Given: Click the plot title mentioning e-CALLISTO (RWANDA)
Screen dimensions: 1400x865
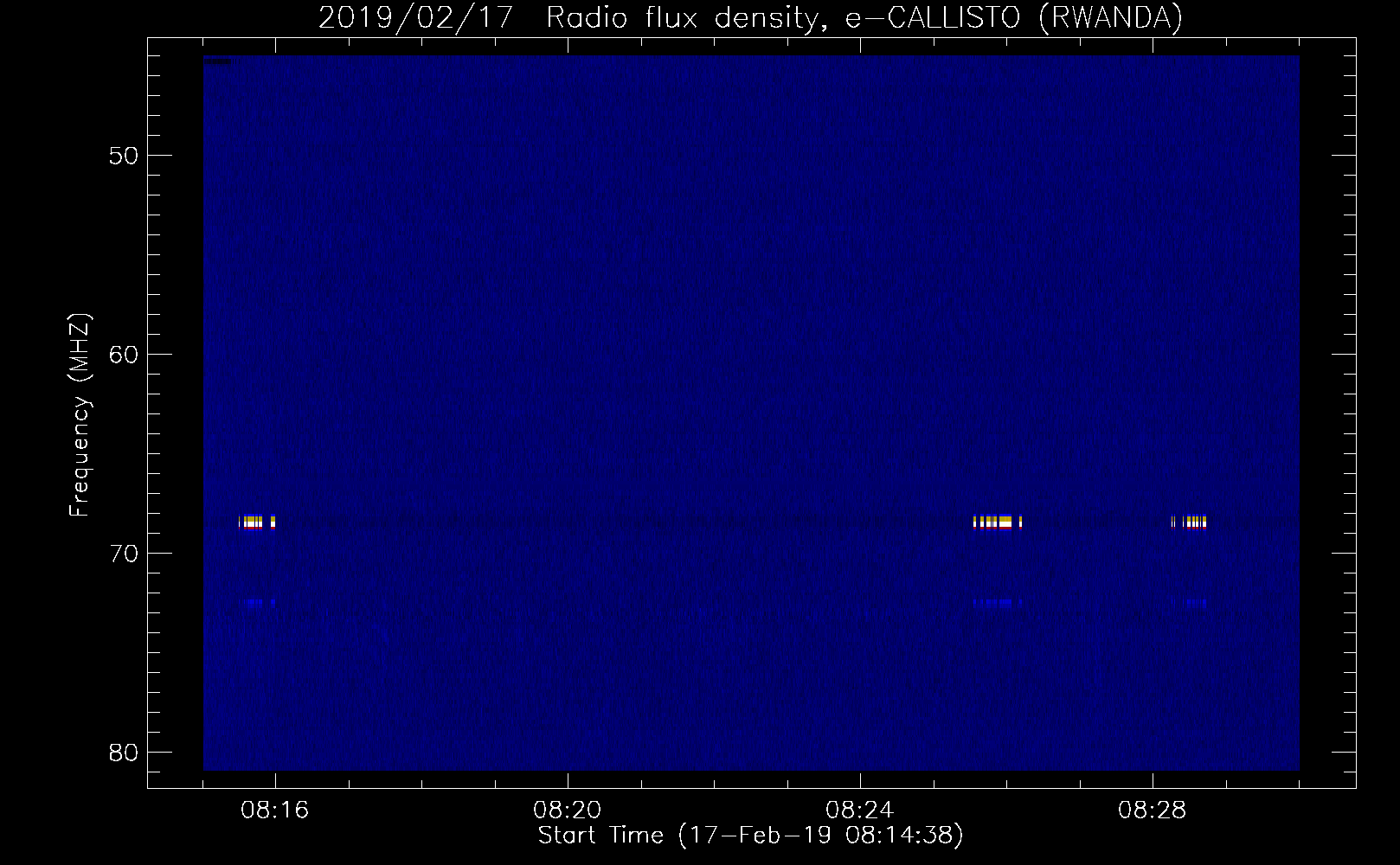Looking at the screenshot, I should tap(750, 17).
